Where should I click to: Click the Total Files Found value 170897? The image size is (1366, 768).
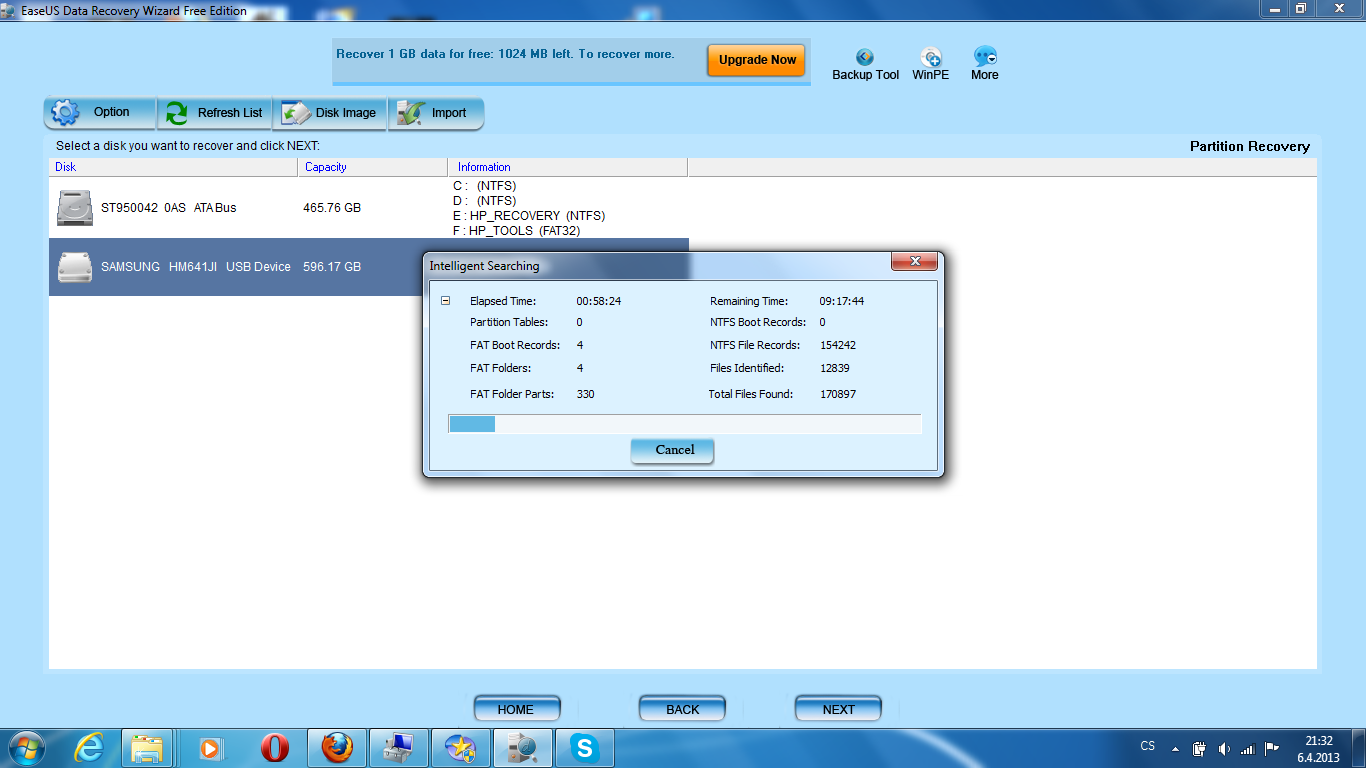tap(837, 394)
